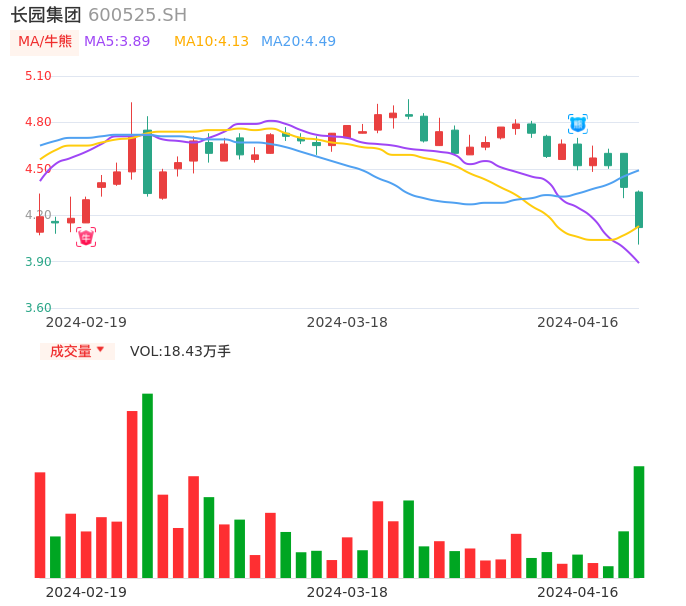The height and width of the screenshot is (606, 686).
Task: Click the first red volume bar on left
Action: tap(40, 524)
